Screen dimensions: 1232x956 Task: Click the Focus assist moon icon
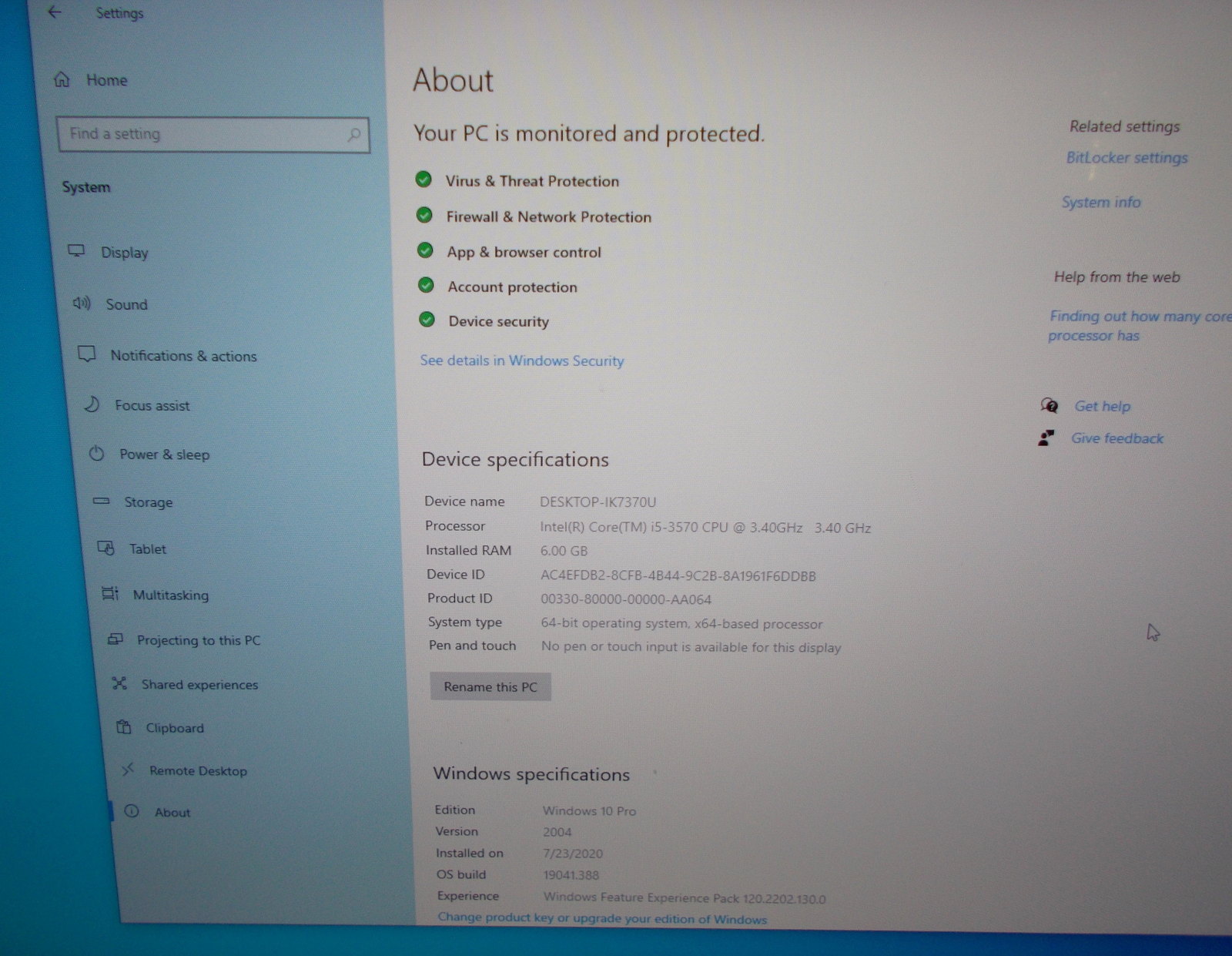click(x=92, y=404)
